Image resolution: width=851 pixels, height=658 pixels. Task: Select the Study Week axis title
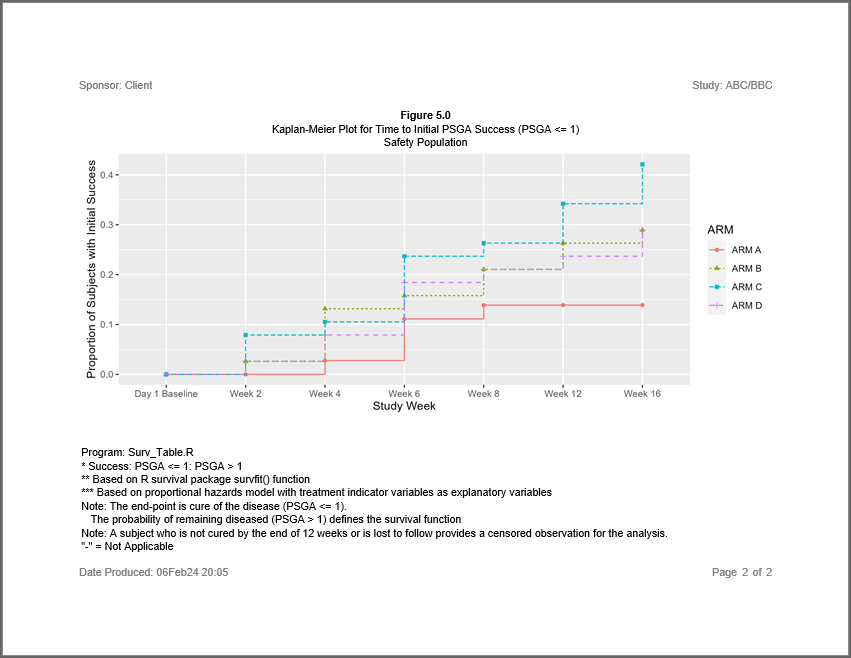[404, 406]
